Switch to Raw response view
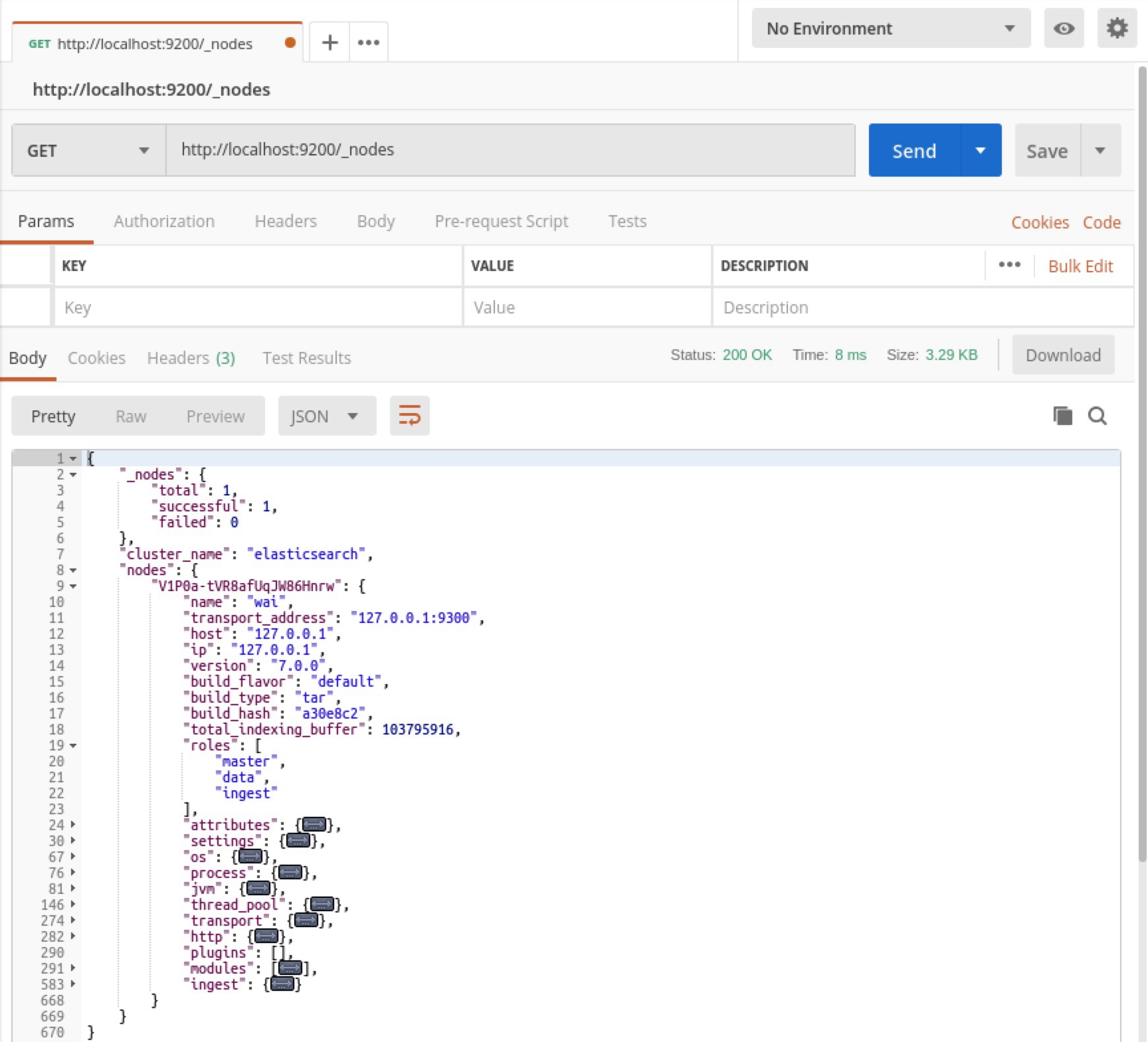 [131, 416]
